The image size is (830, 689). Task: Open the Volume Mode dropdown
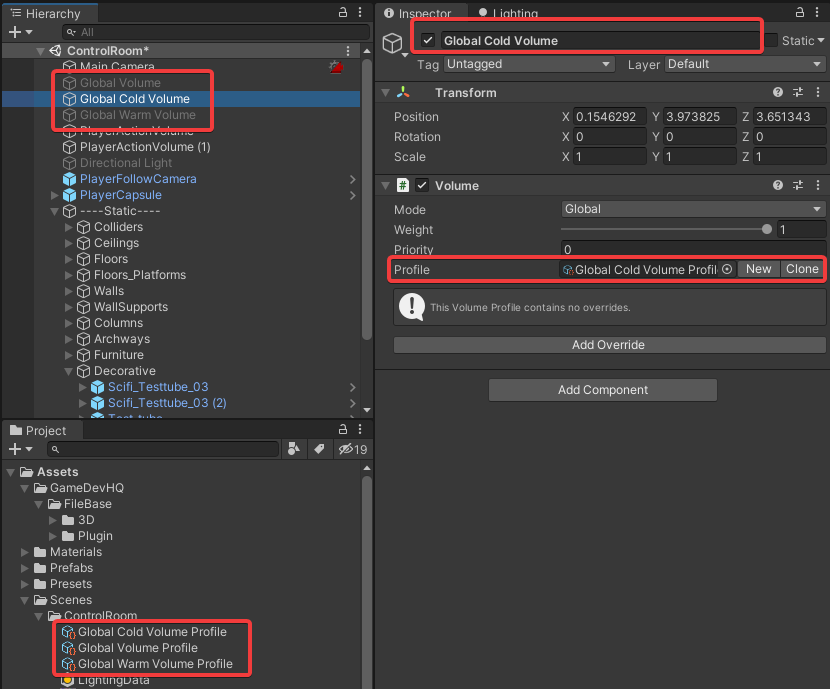point(693,210)
